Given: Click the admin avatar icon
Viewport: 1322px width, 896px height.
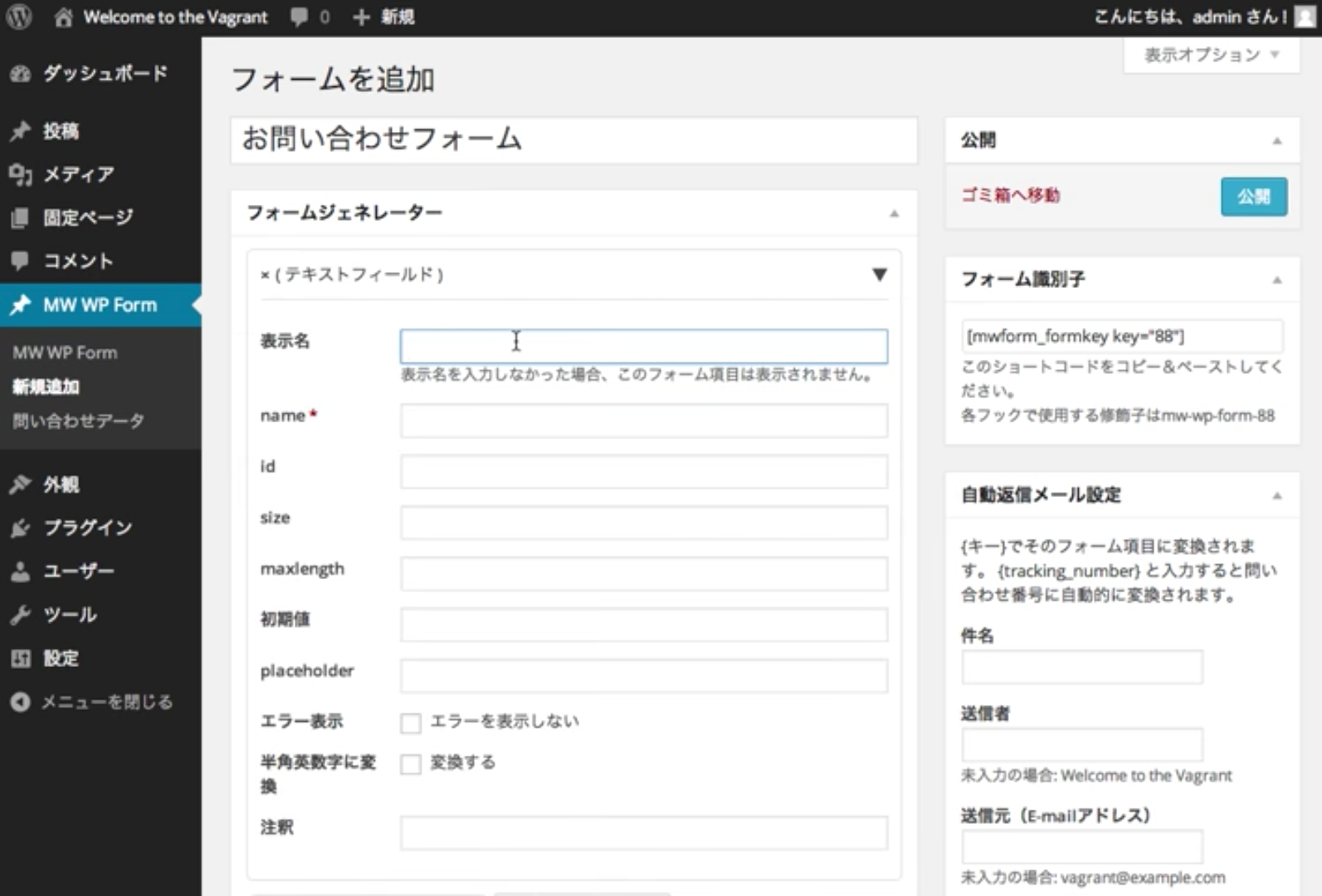Looking at the screenshot, I should [x=1305, y=17].
